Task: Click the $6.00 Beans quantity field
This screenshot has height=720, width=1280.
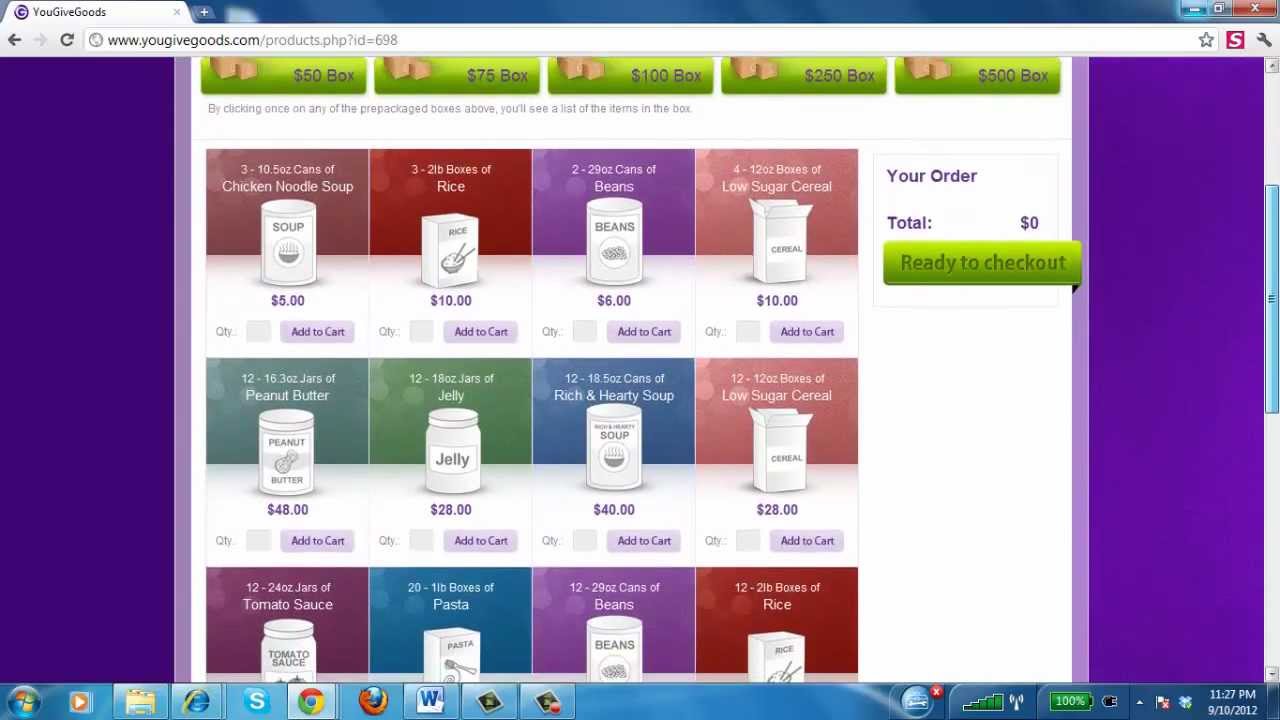Action: [584, 332]
